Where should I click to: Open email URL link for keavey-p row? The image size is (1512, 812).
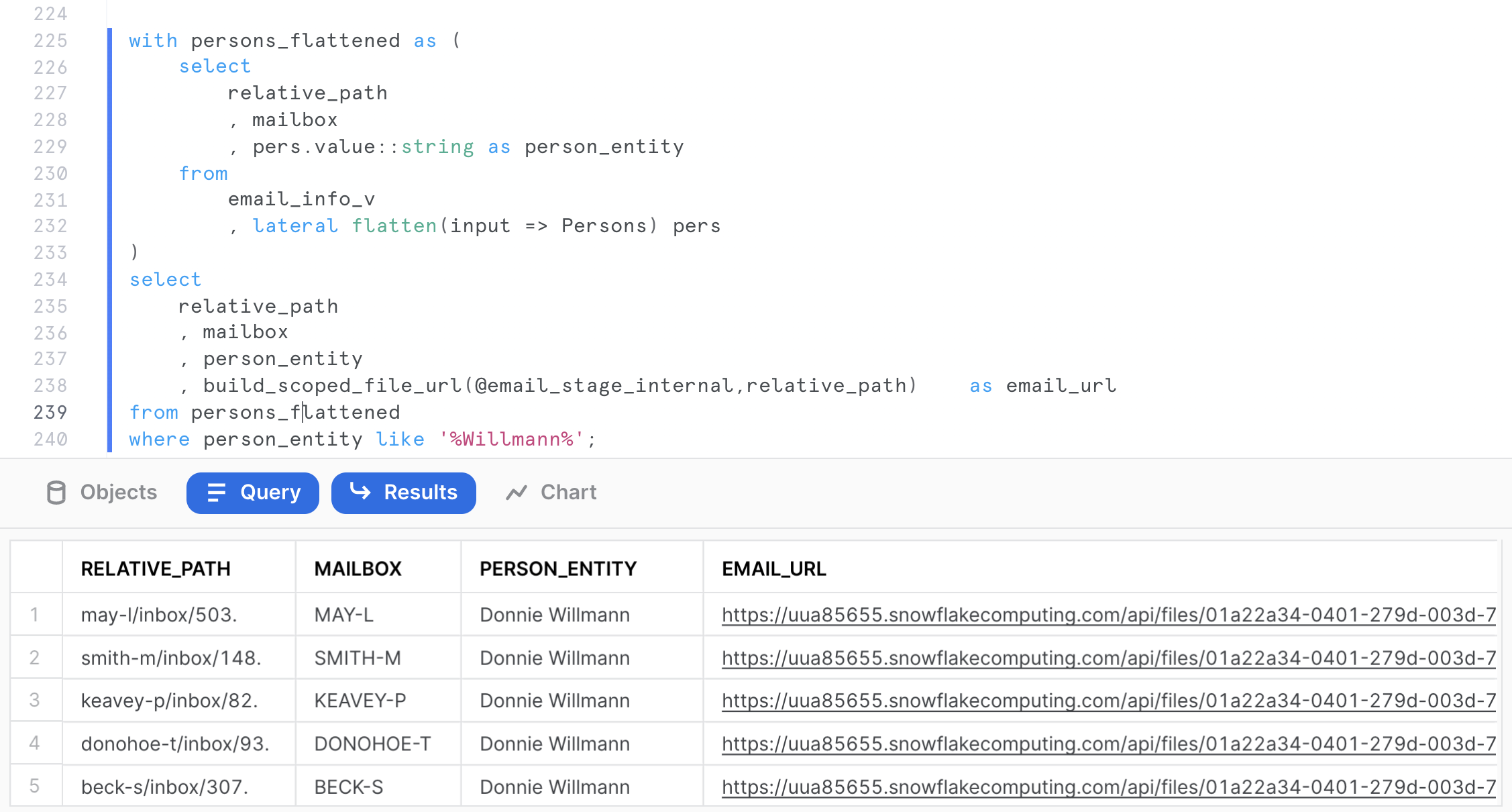tap(1108, 701)
